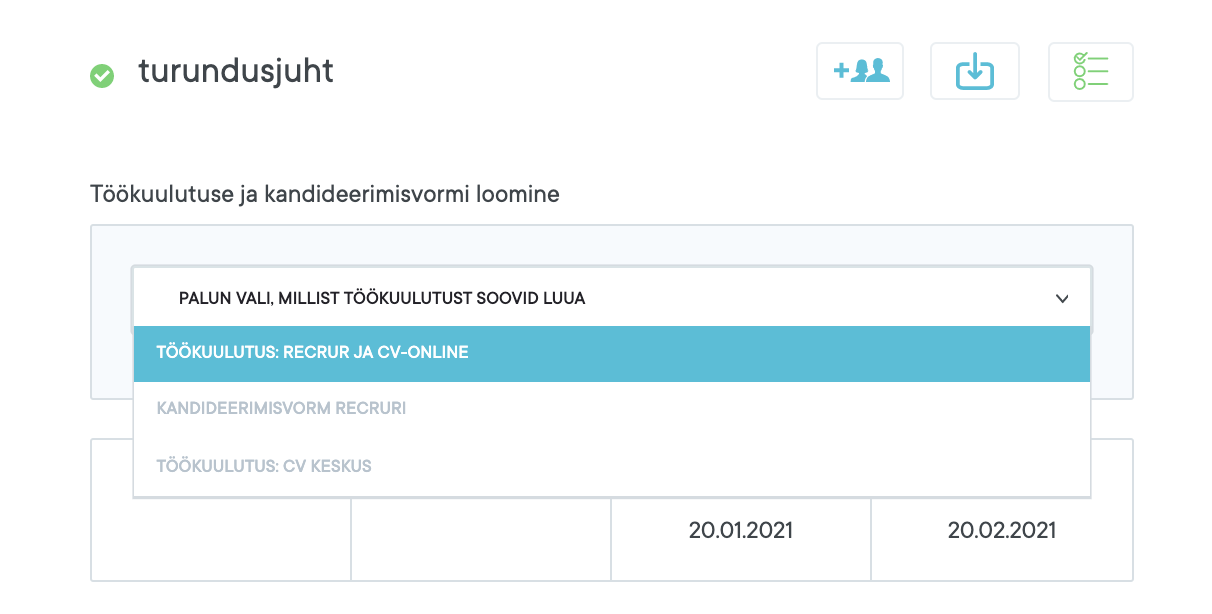The width and height of the screenshot is (1212, 614).
Task: Click the green checkmark status icon
Action: 102,75
